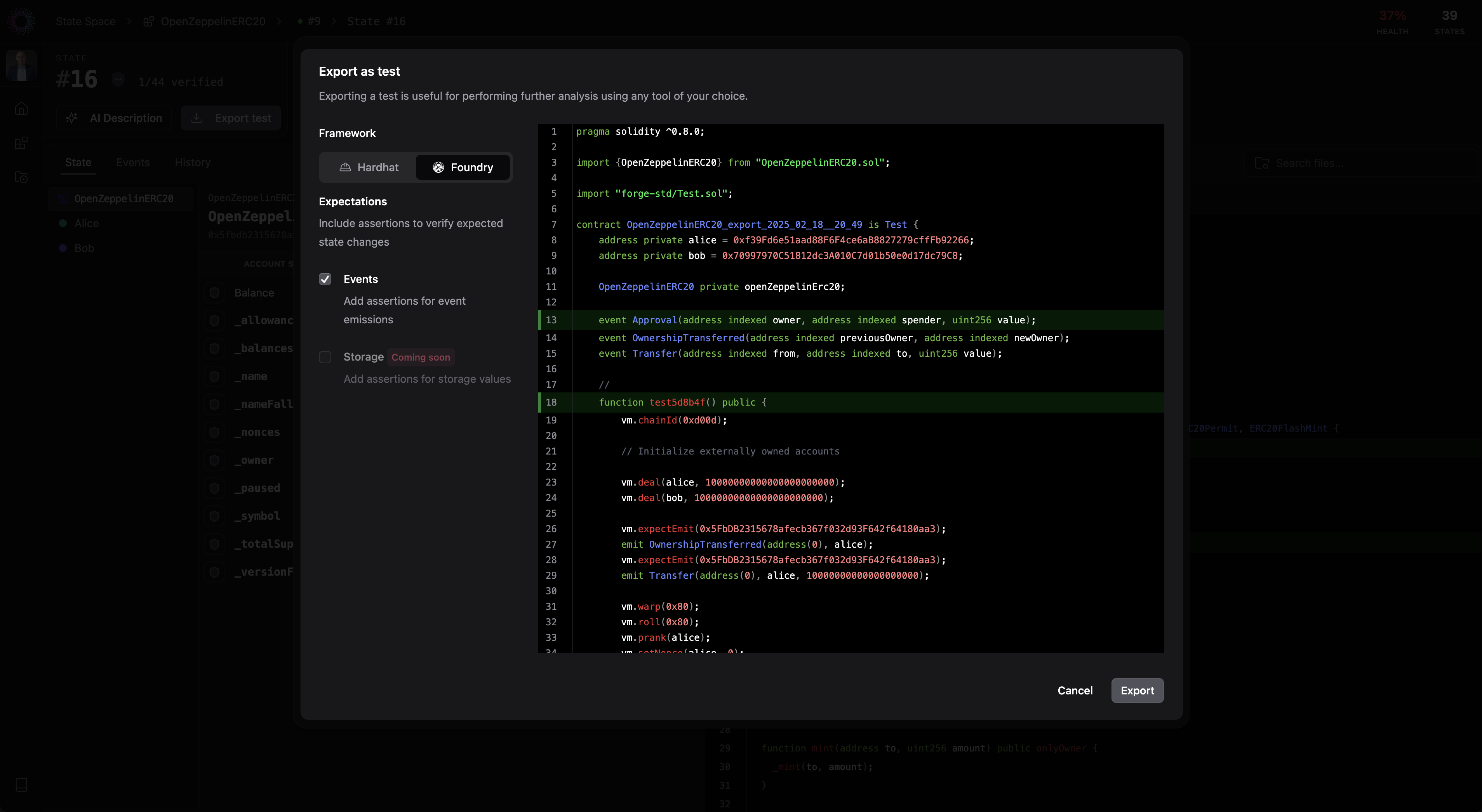Image resolution: width=1482 pixels, height=812 pixels.
Task: Tick the Storage assertions checkbox
Action: [325, 357]
